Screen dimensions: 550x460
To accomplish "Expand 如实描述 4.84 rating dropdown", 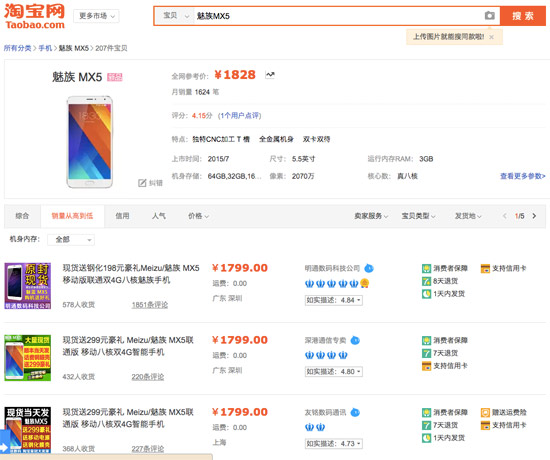I will tap(333, 300).
